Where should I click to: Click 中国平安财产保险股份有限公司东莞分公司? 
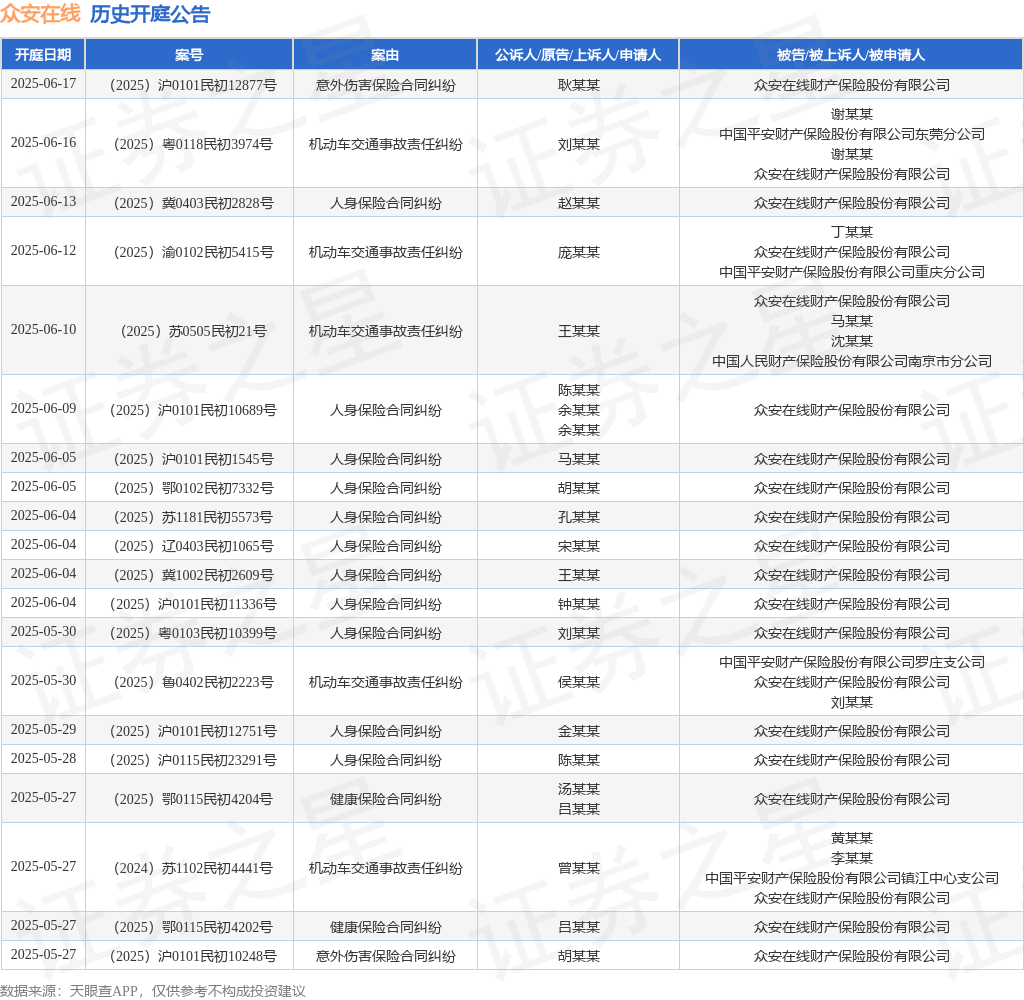(x=852, y=134)
